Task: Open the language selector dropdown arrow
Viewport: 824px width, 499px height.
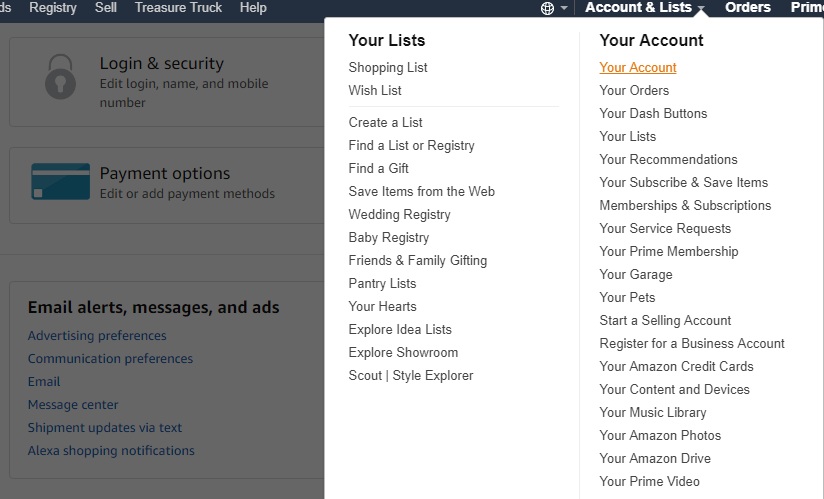Action: pyautogui.click(x=564, y=9)
